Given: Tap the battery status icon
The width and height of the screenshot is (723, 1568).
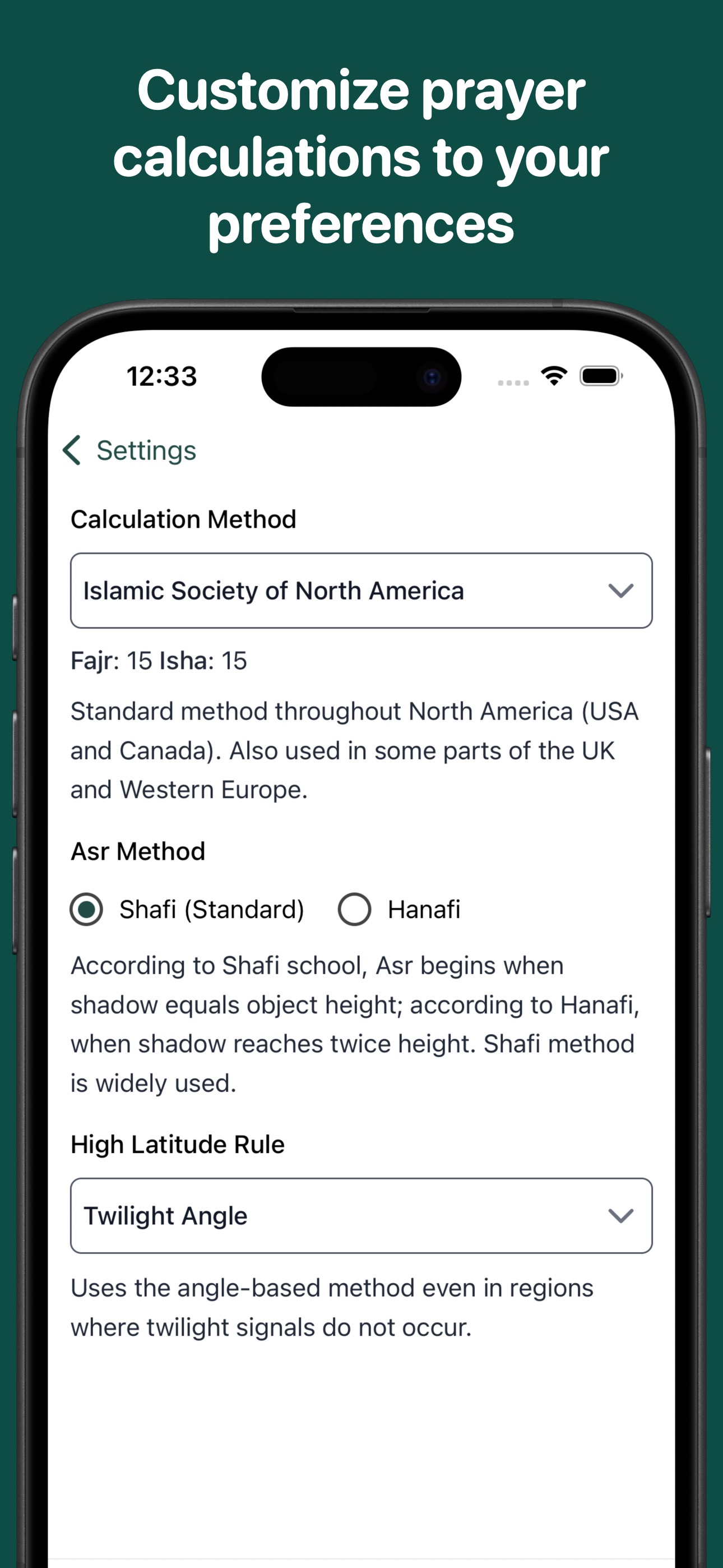Looking at the screenshot, I should tap(601, 376).
